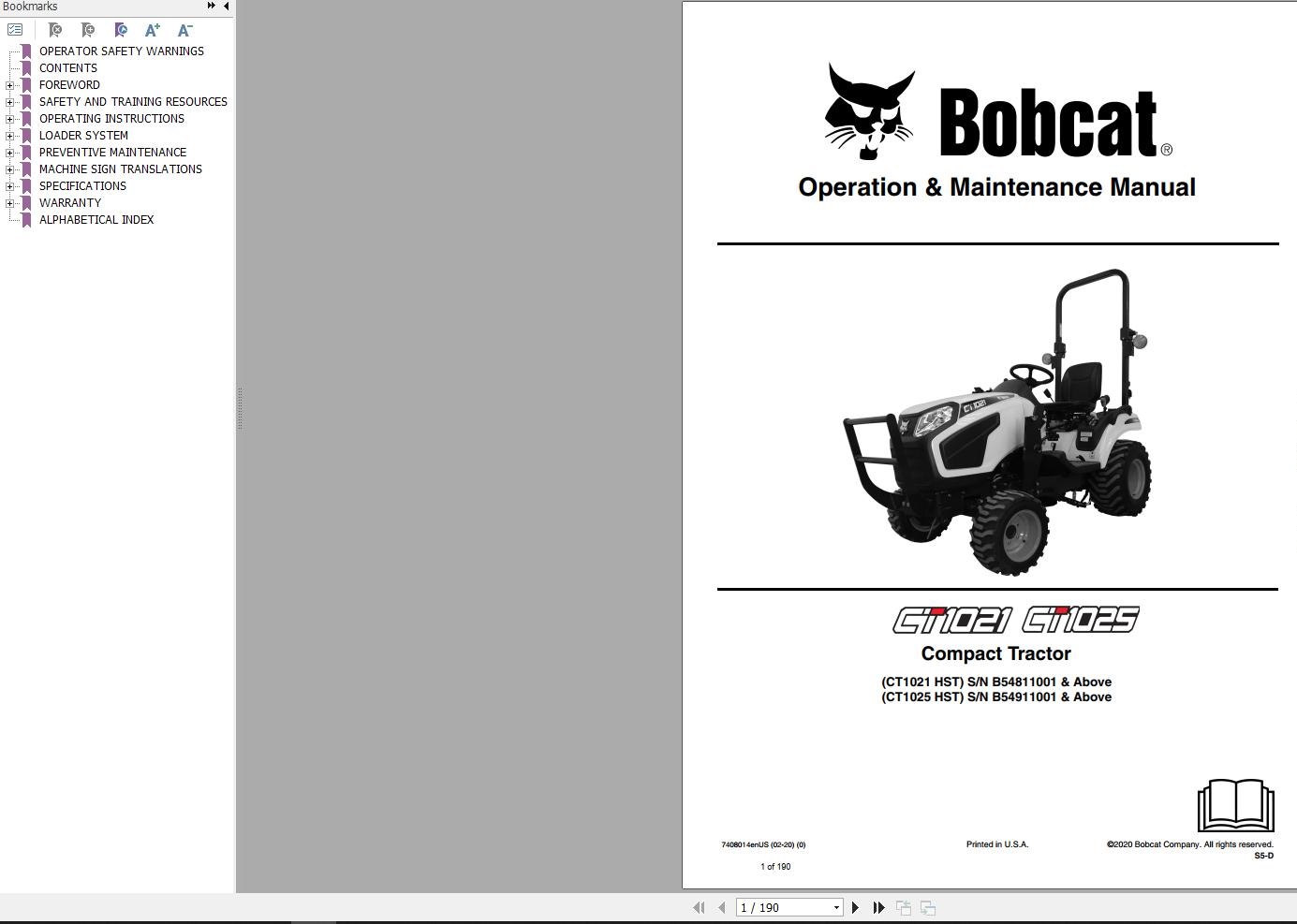Click the add new bookmark icon
1297x924 pixels.
pos(88,30)
